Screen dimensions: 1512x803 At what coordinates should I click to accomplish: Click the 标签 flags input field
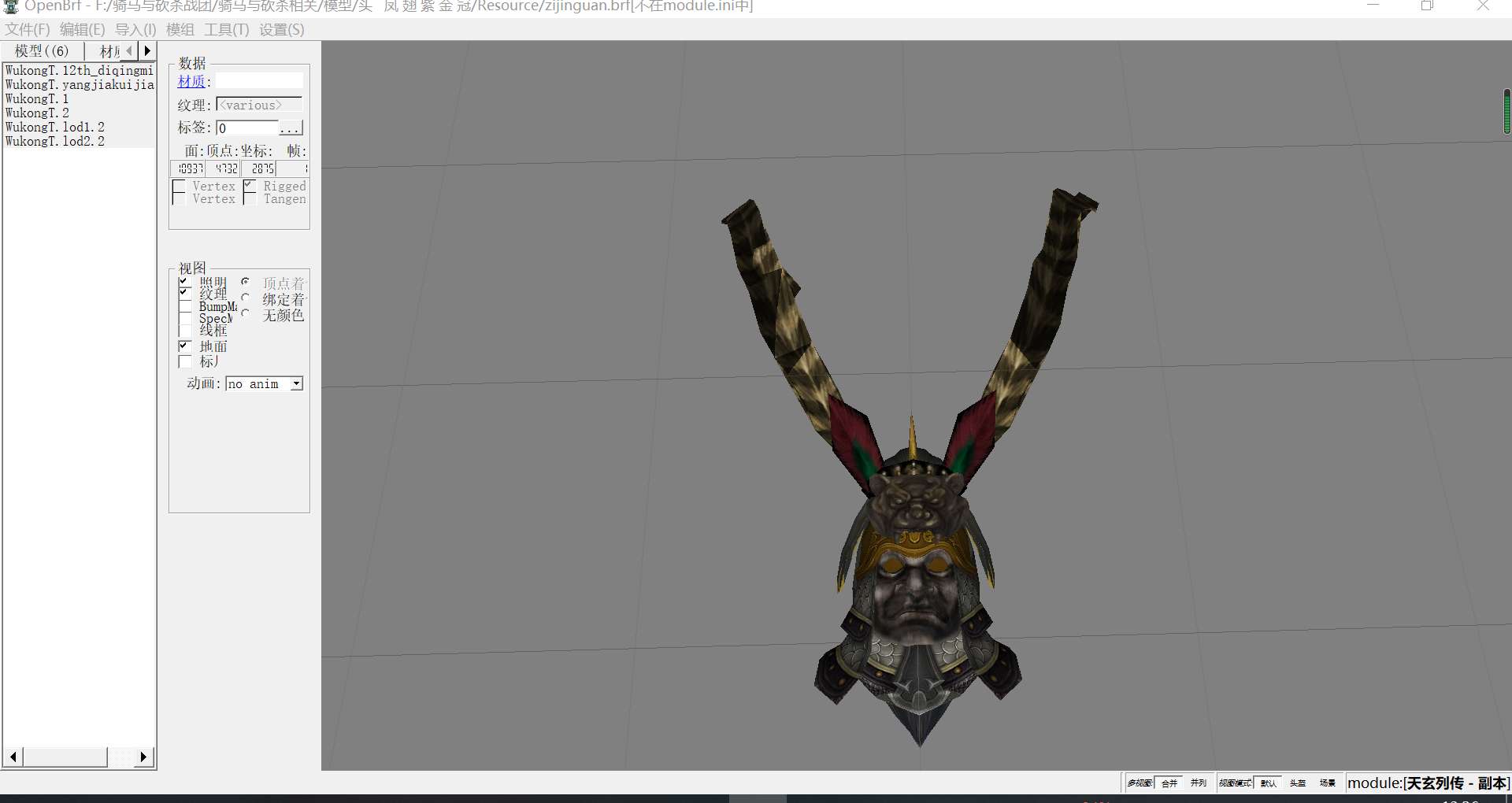(x=247, y=128)
